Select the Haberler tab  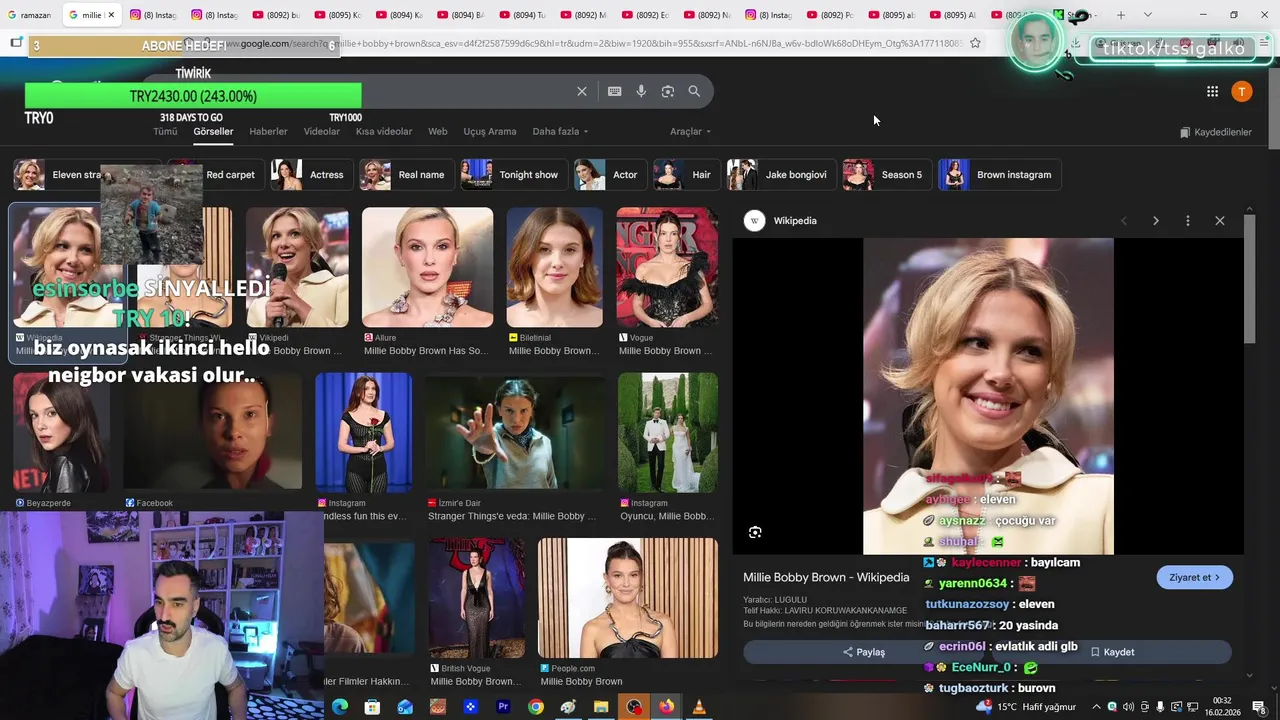(x=268, y=131)
